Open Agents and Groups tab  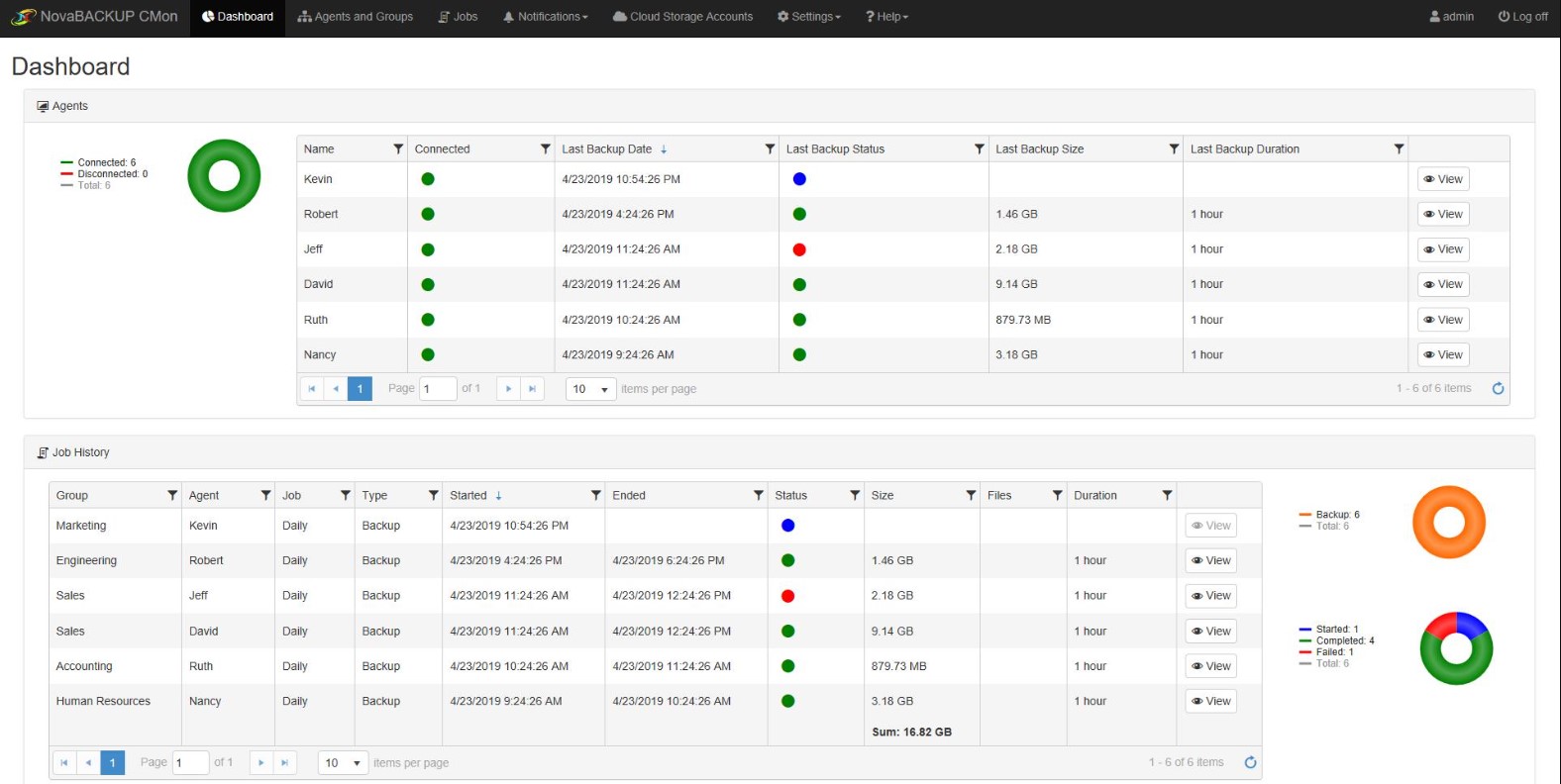coord(356,17)
